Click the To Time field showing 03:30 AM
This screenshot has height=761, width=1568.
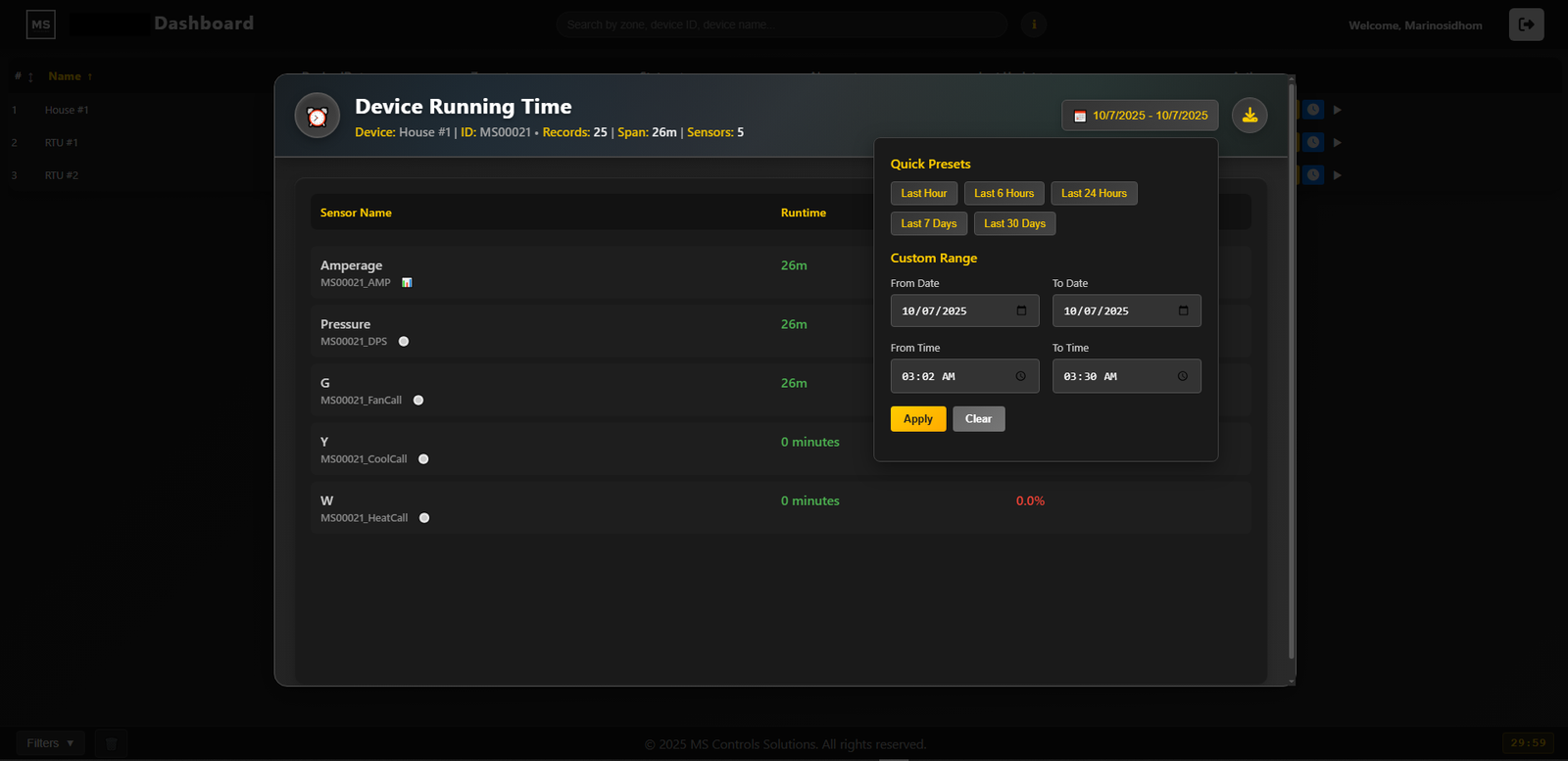[x=1126, y=376]
